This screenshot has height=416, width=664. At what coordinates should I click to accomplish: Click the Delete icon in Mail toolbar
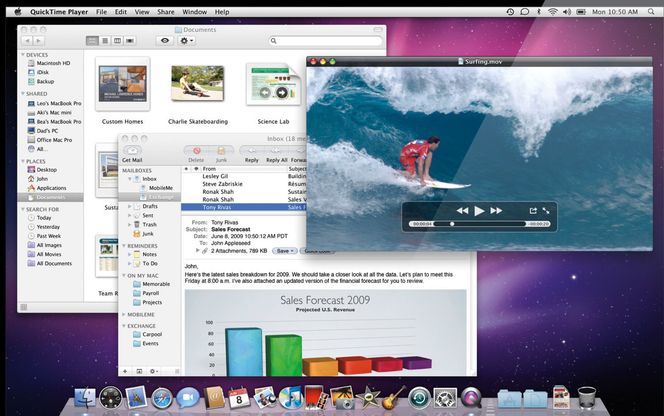196,151
